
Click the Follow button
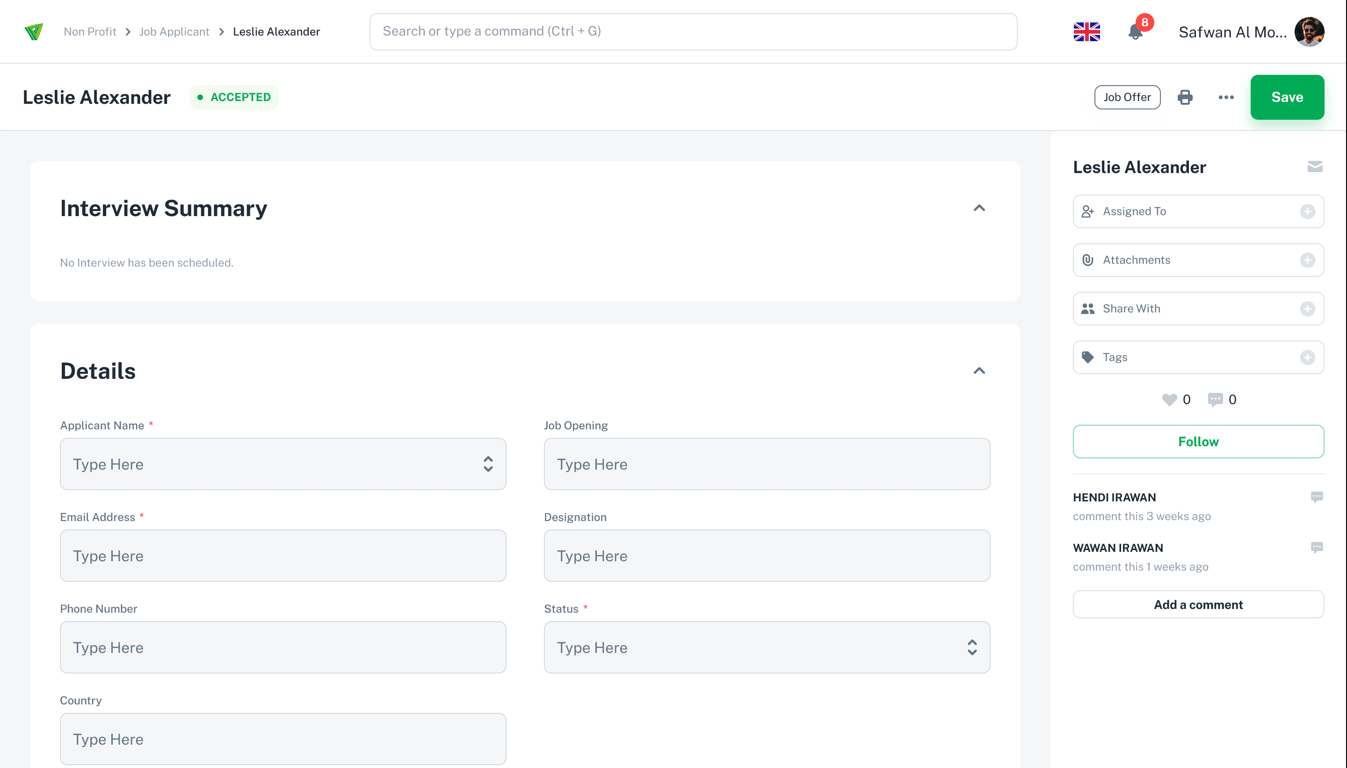1198,442
